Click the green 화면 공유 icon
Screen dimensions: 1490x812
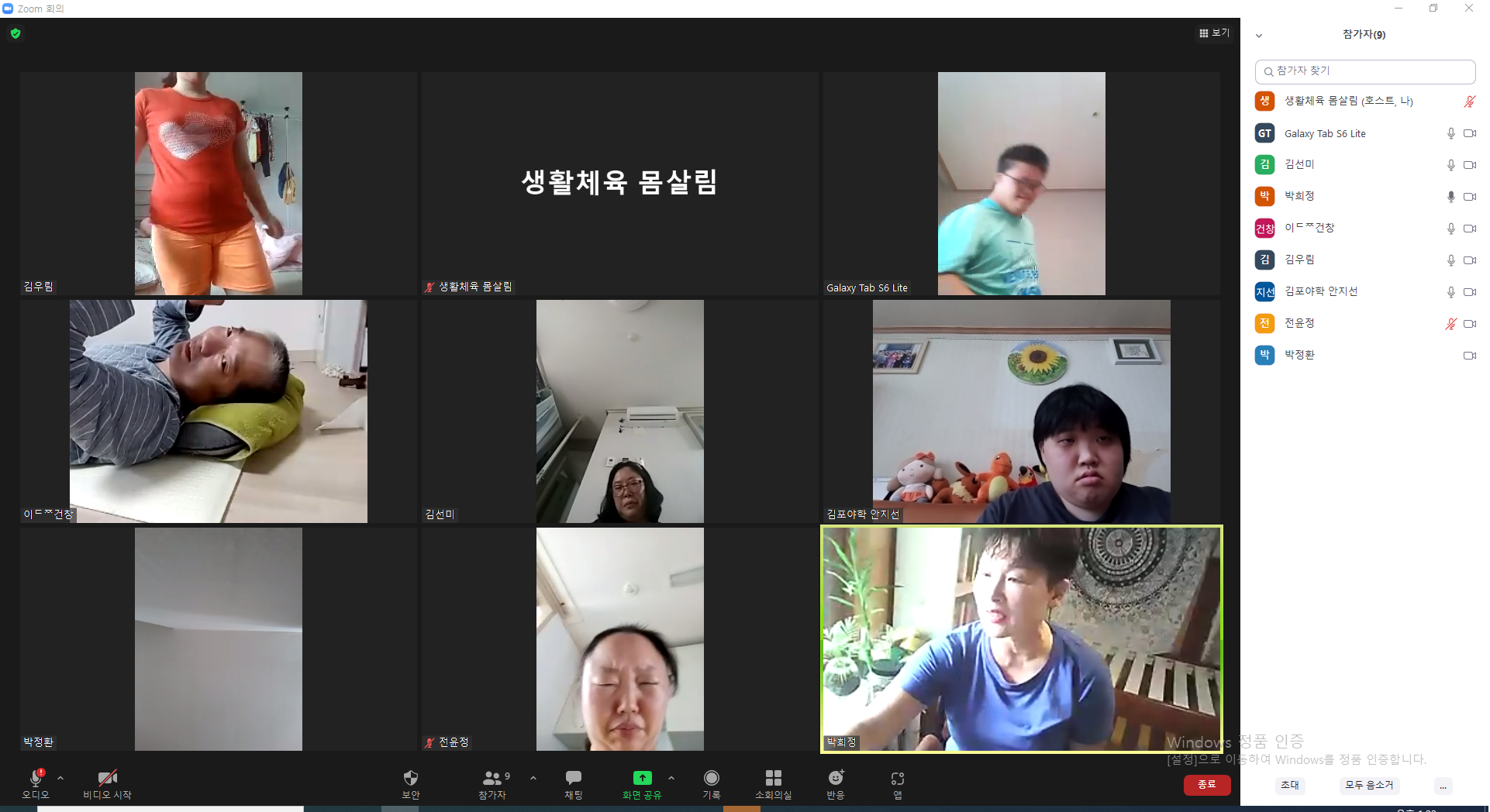[x=642, y=778]
